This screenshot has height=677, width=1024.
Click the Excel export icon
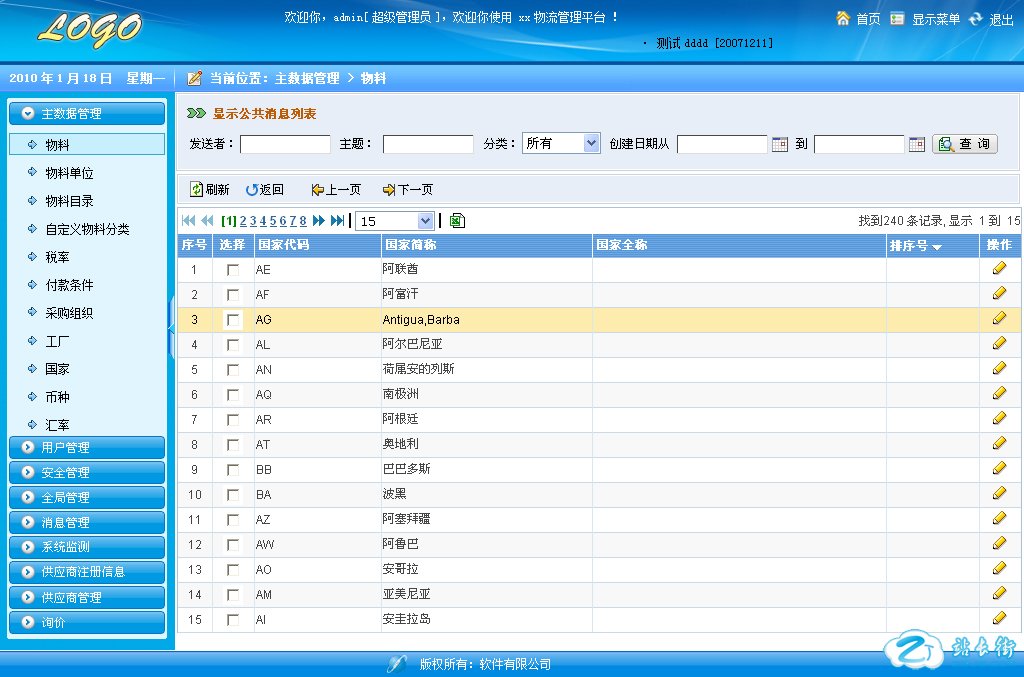tap(457, 221)
